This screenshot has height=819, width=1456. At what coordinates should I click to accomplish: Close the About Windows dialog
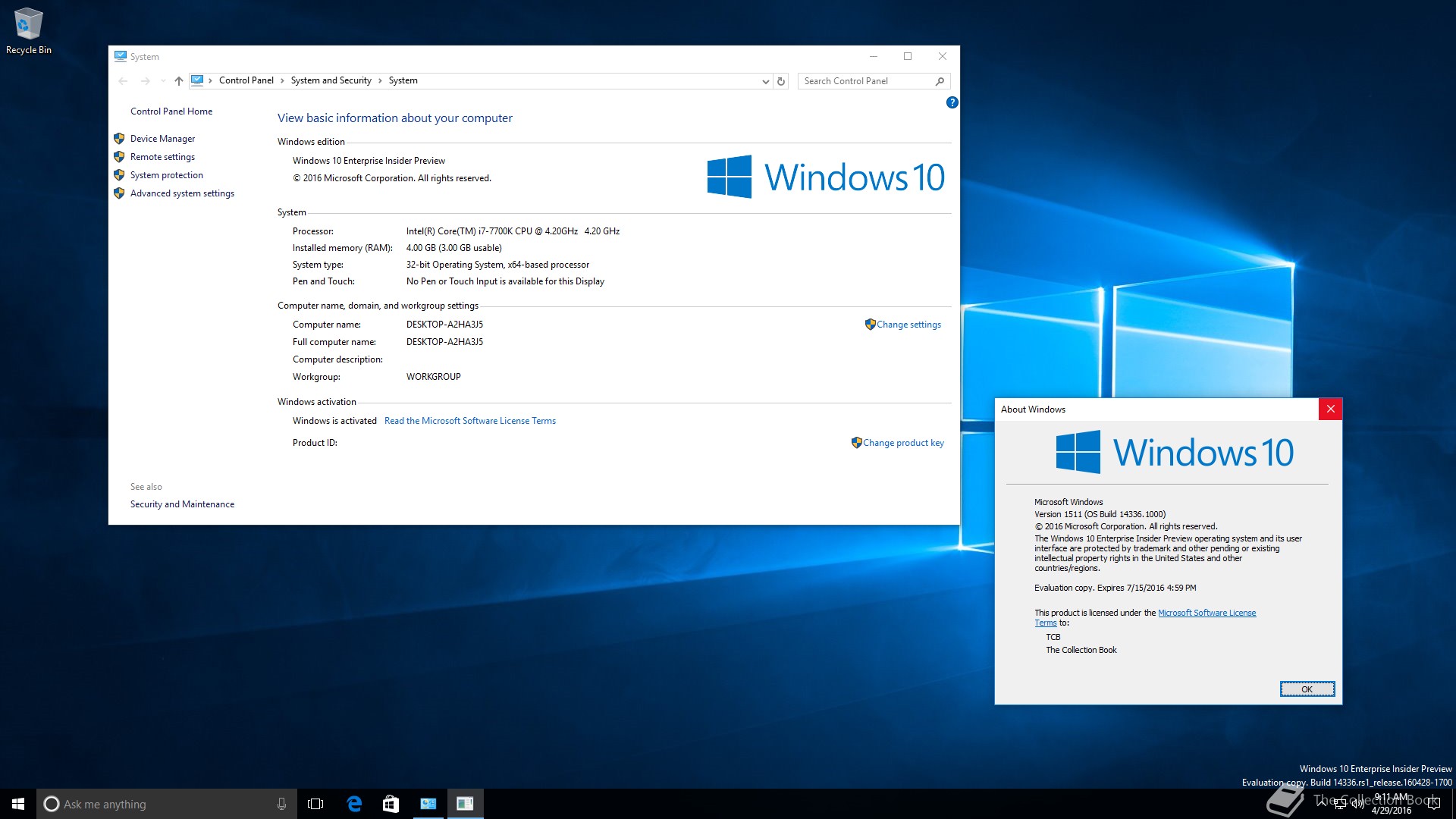click(x=1330, y=409)
